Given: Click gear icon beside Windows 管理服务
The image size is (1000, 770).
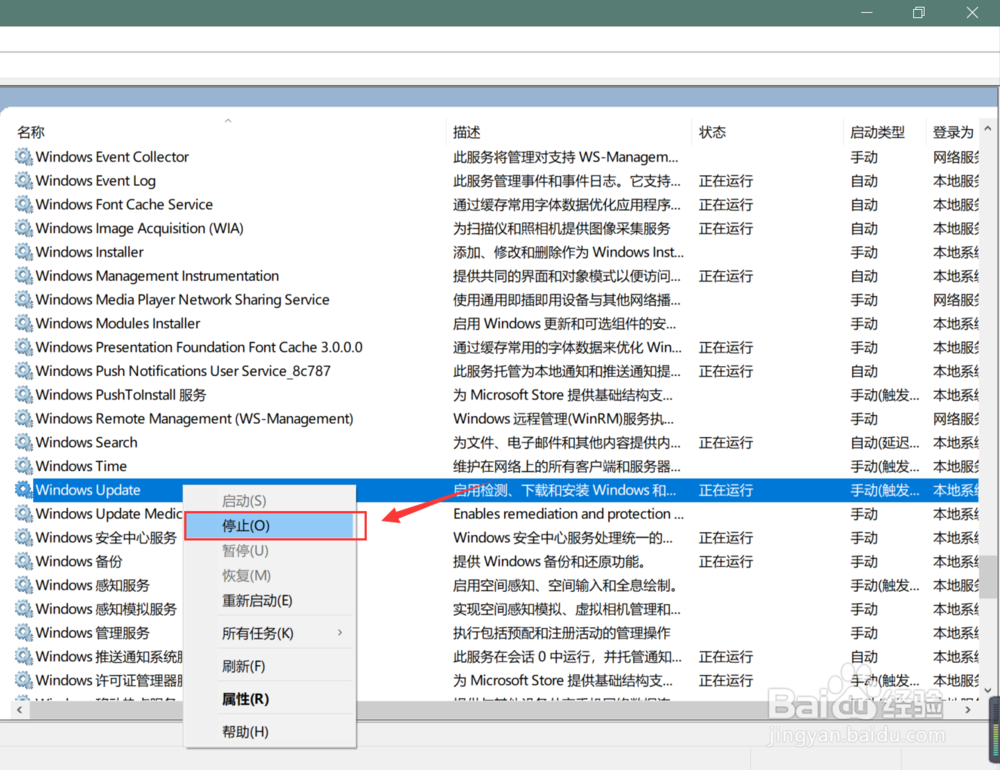Looking at the screenshot, I should pyautogui.click(x=24, y=633).
